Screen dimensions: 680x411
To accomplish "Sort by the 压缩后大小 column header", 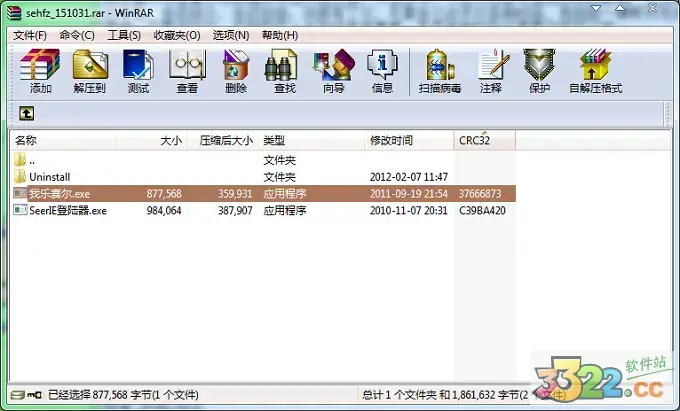I will (223, 140).
